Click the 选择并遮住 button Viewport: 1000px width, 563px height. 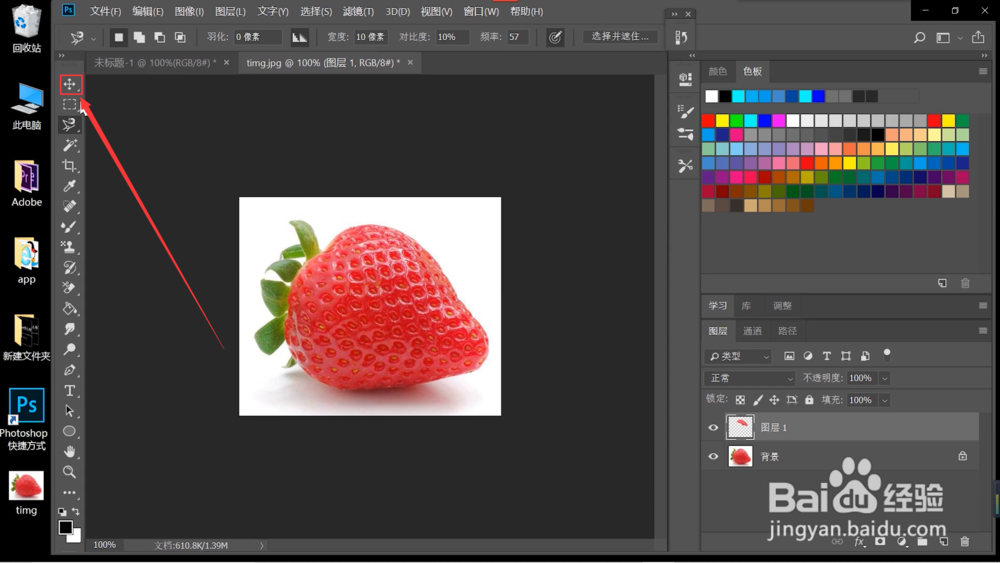(x=620, y=36)
